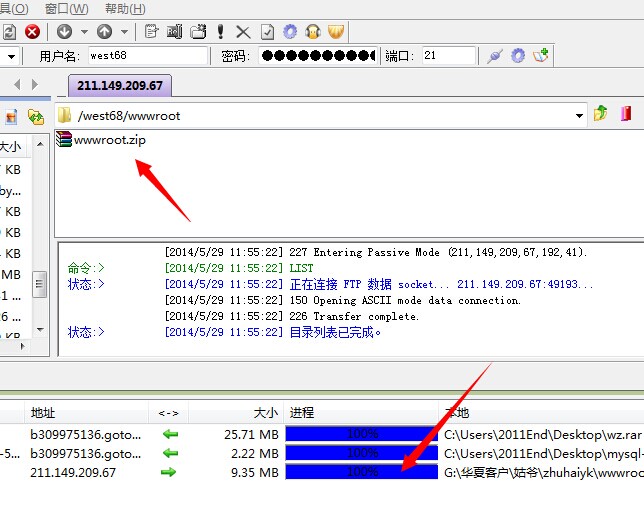Click the red stop/abort icon
This screenshot has width=644, height=531.
[32, 32]
